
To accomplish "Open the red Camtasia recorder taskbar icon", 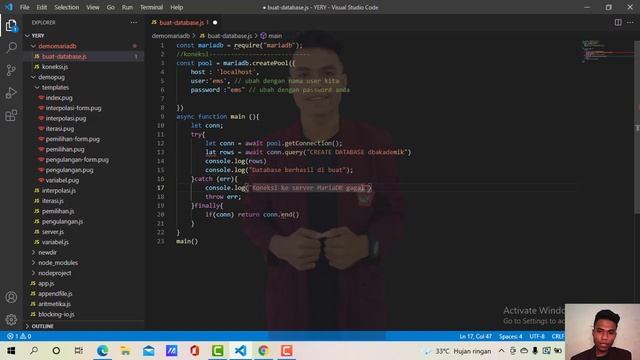I will 287,351.
